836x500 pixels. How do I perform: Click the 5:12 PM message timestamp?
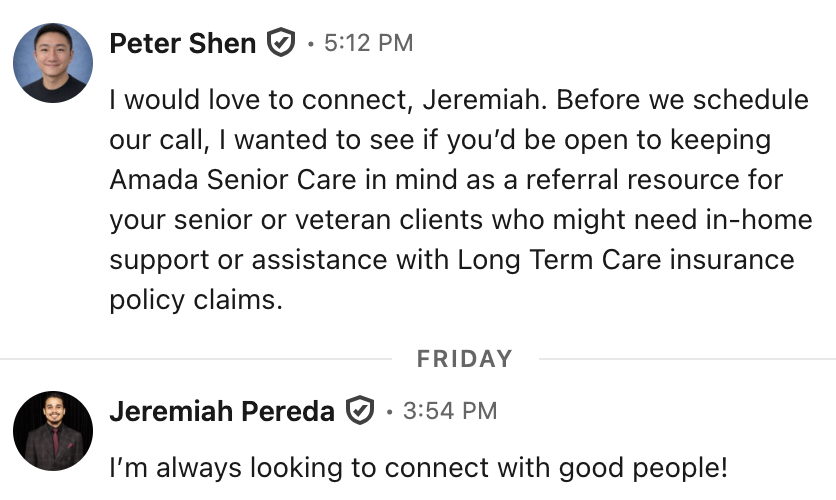coord(368,43)
